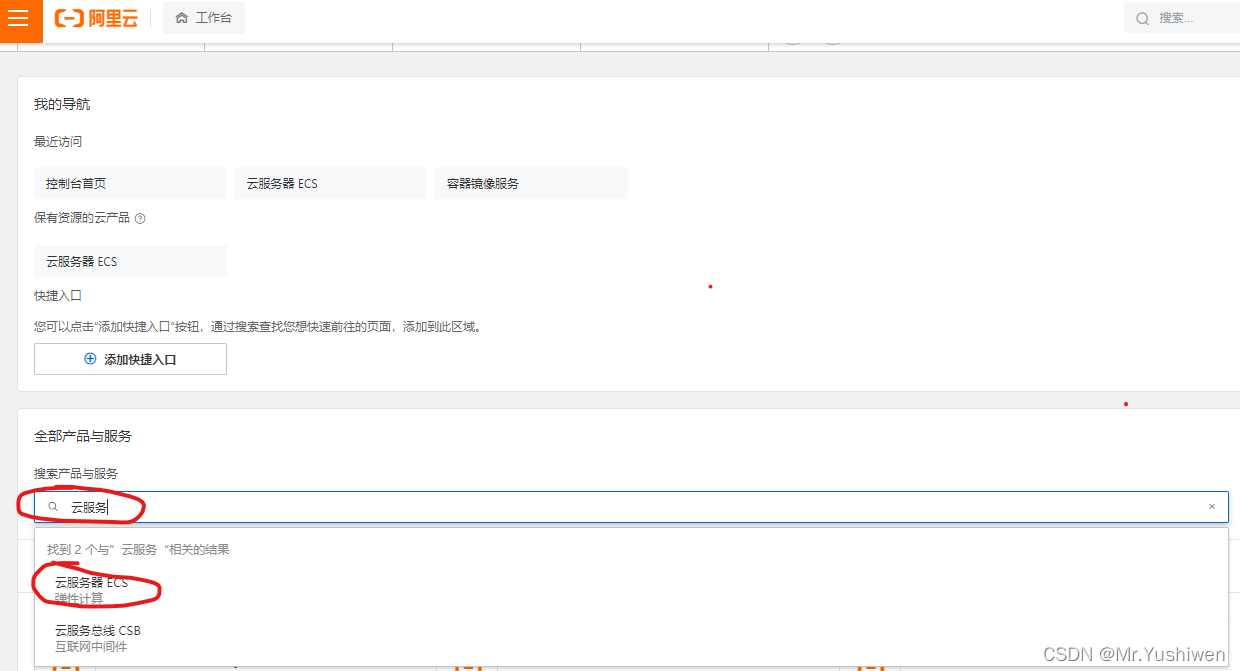Screen dimensions: 1240x671
Task: Open 云服务器 ECS from recent visits
Action: [330, 182]
